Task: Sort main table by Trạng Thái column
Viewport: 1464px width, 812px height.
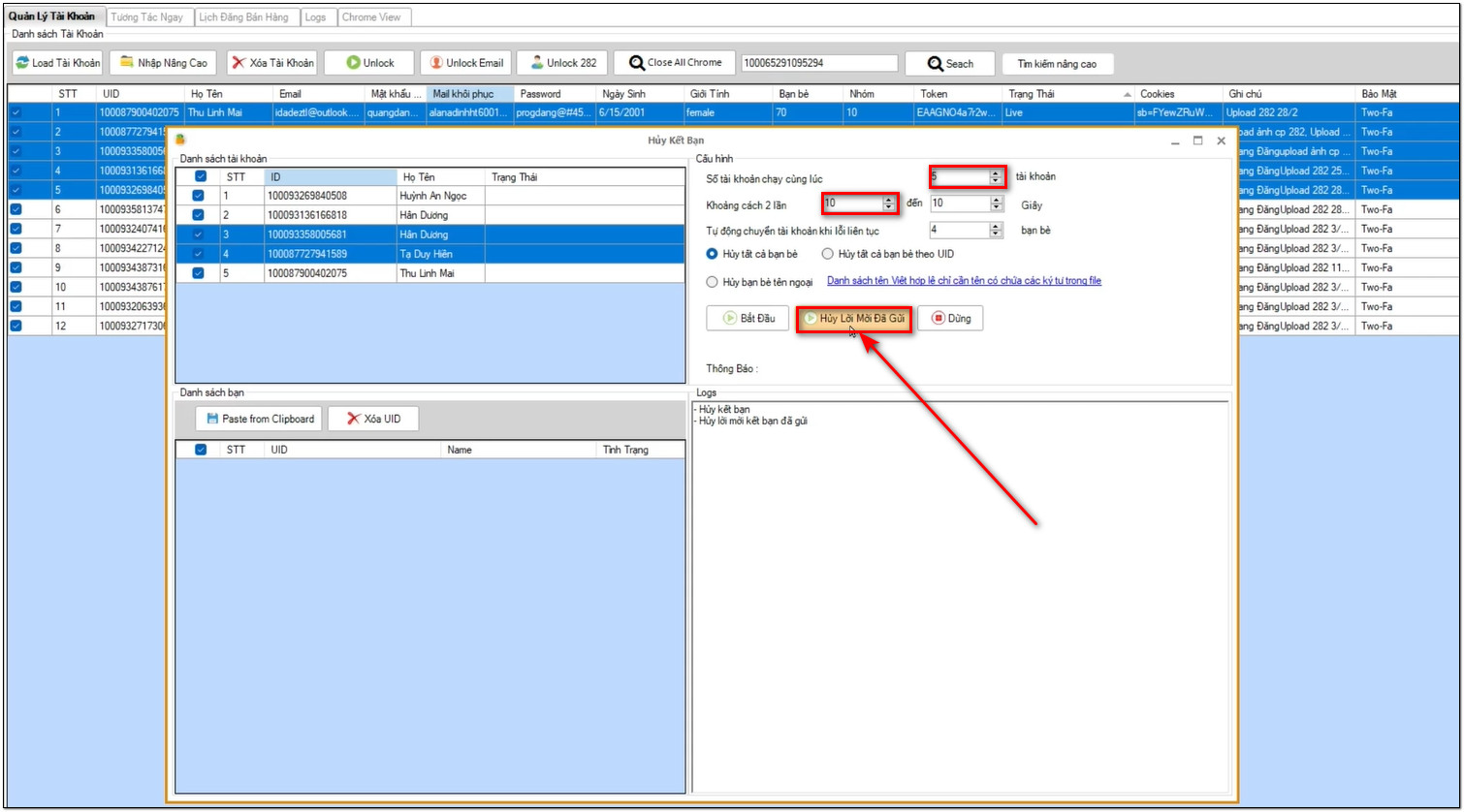Action: pos(1068,94)
